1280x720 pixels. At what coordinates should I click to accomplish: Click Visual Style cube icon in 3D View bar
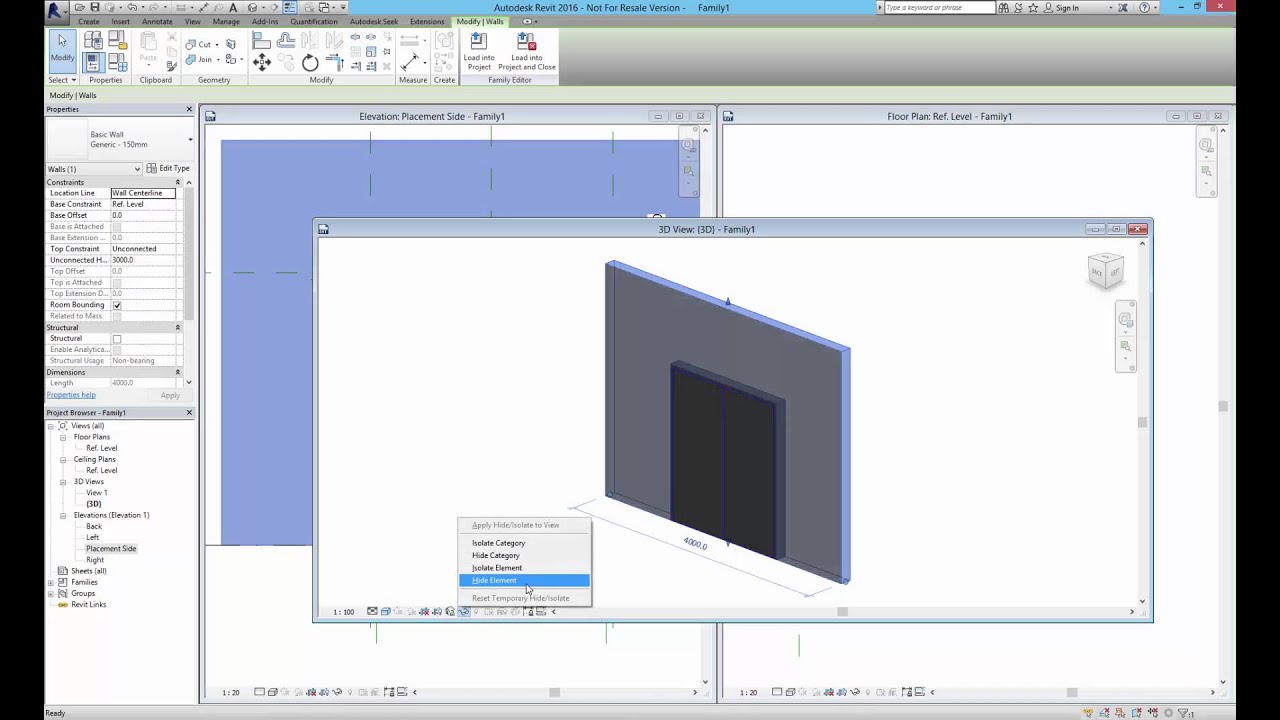pos(385,611)
